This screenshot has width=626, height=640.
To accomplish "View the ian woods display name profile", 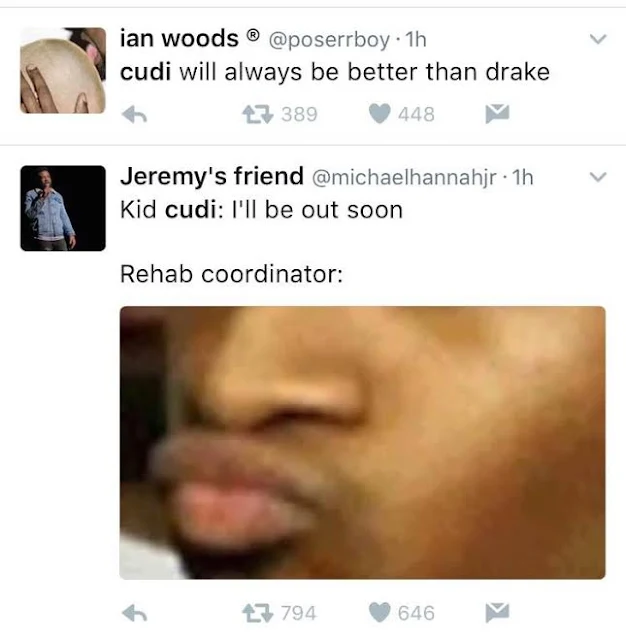I will click(x=179, y=38).
